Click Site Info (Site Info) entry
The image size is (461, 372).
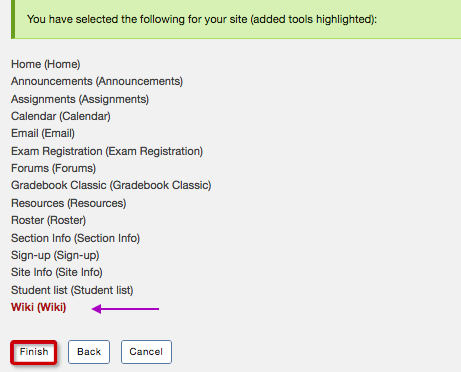57,272
